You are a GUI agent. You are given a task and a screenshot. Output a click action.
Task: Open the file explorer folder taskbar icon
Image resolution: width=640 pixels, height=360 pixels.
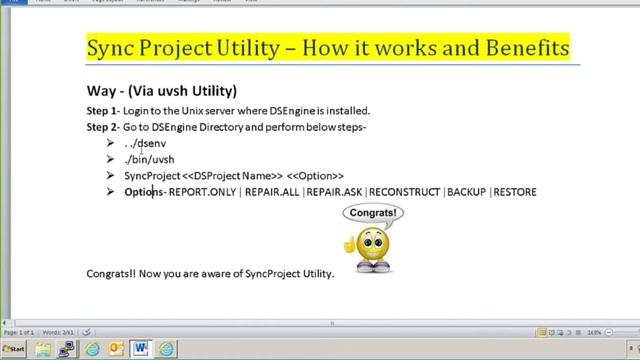[42, 349]
